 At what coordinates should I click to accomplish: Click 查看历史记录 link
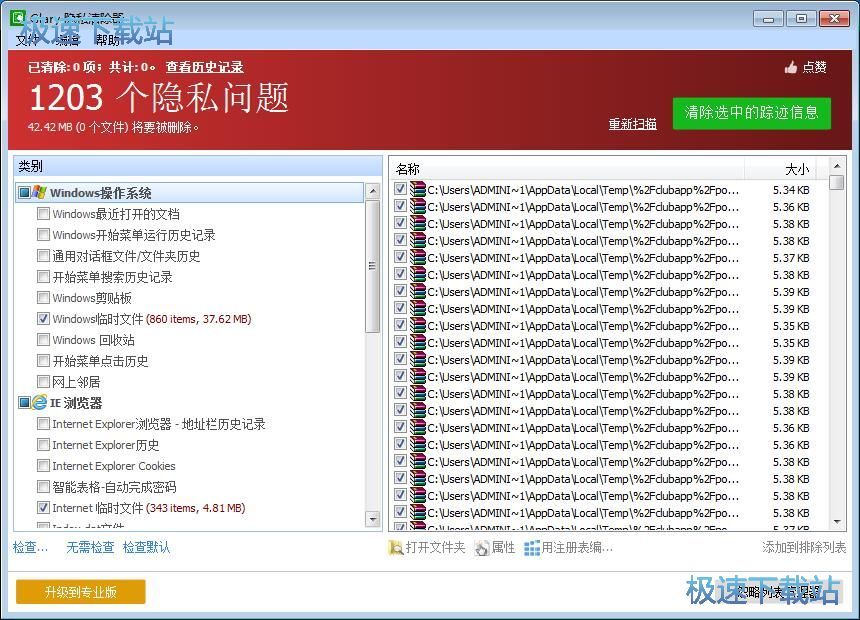pos(205,67)
